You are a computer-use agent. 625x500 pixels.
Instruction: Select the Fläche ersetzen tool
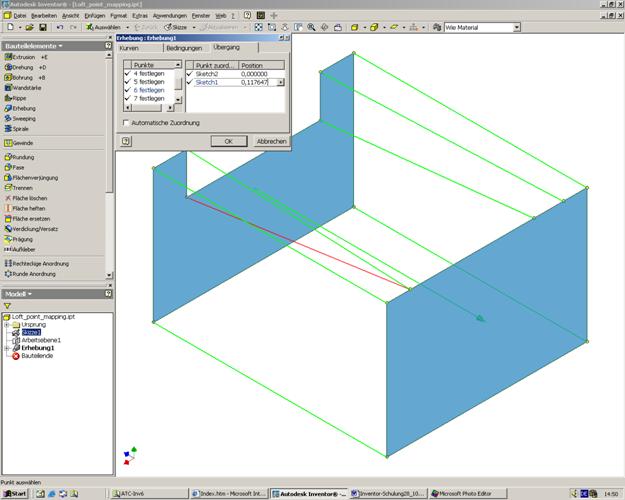click(x=27, y=219)
